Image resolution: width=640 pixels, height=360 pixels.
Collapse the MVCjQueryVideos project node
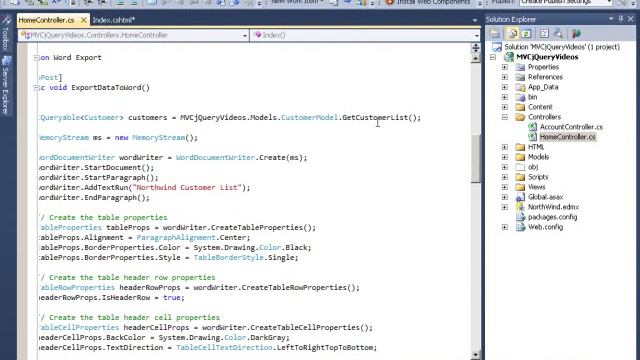tap(493, 57)
